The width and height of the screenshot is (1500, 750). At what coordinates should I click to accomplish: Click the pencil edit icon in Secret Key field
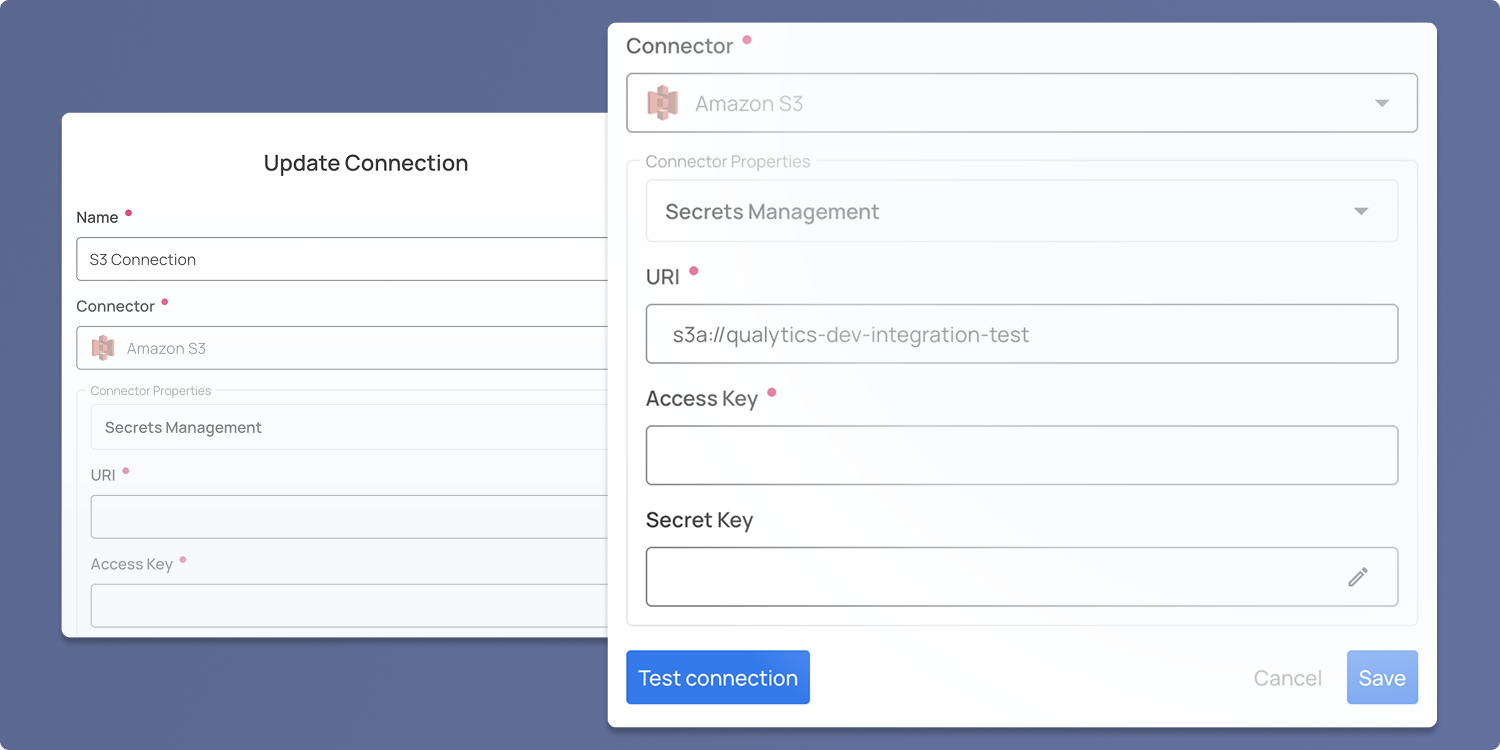pos(1357,577)
